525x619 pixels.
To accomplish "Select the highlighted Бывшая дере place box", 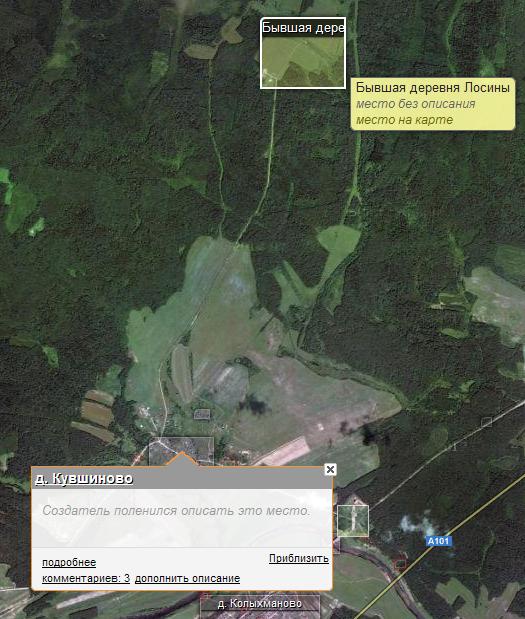I will (x=303, y=53).
